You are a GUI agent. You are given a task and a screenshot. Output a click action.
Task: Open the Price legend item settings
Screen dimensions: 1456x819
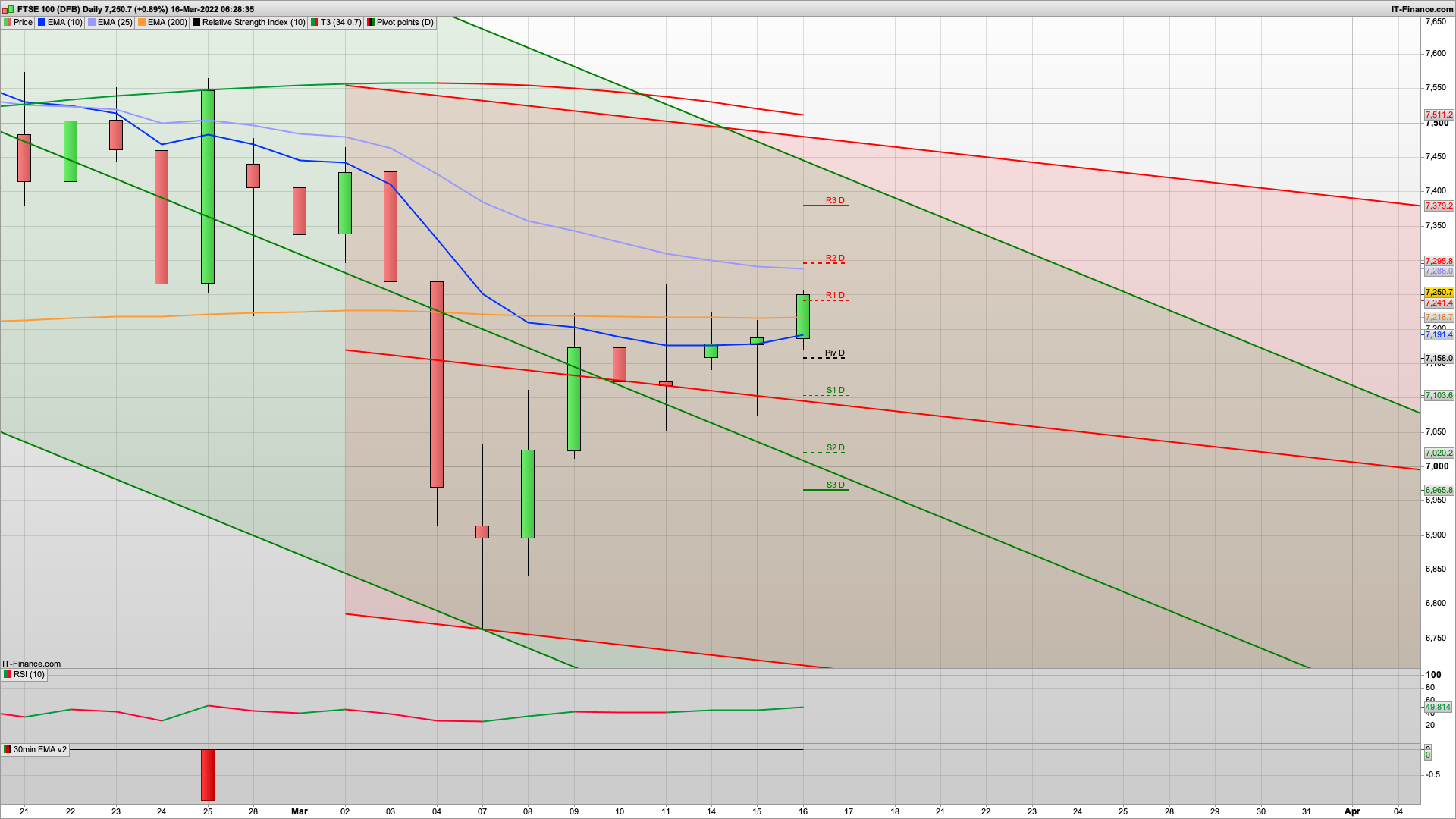click(x=18, y=23)
